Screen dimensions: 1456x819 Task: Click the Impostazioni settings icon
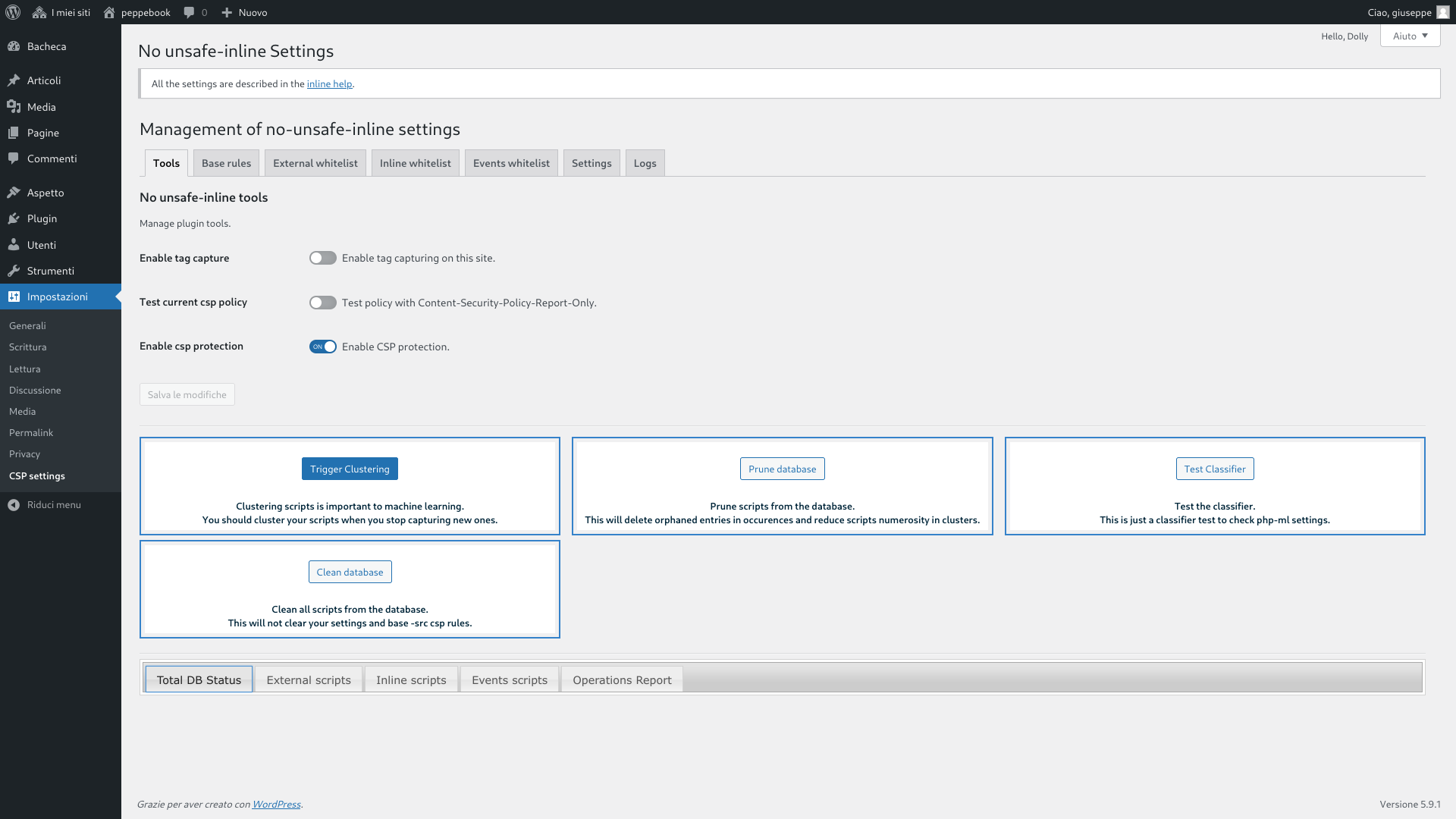[14, 296]
